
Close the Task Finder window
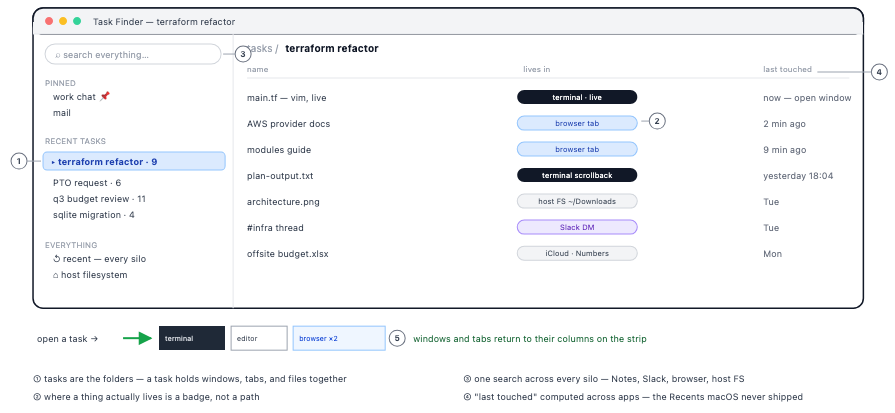(49, 21)
